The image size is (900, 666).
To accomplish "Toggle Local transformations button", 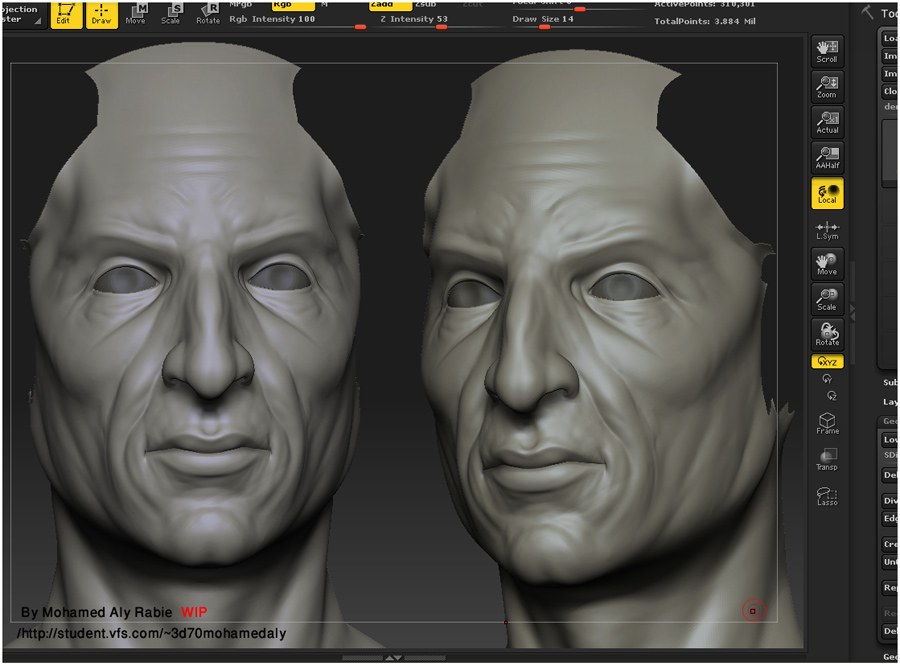I will (827, 193).
